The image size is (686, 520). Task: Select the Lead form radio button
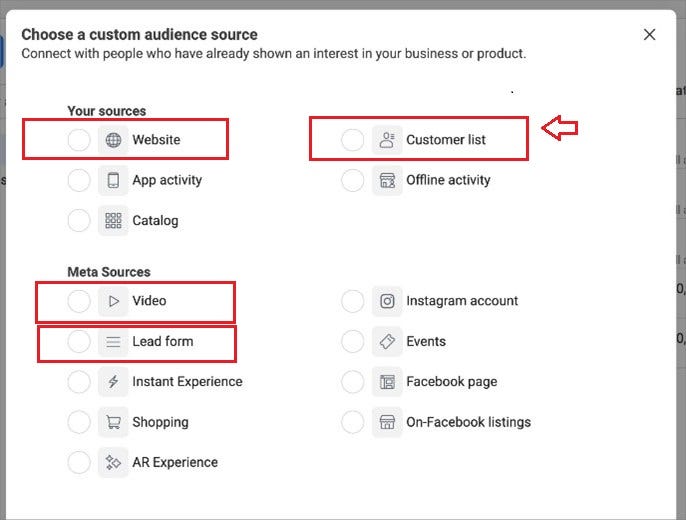(x=79, y=342)
